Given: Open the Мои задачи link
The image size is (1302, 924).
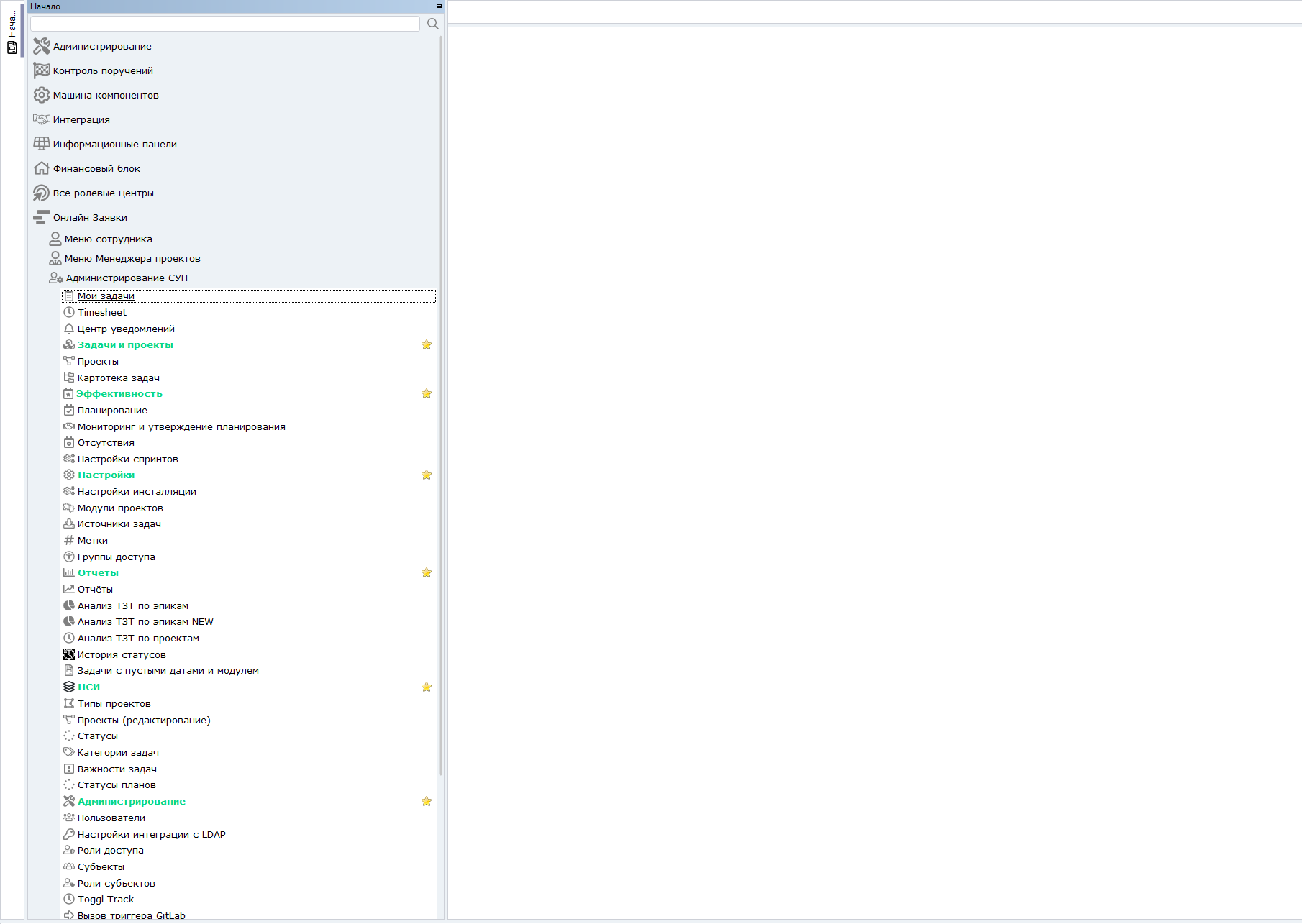Looking at the screenshot, I should pos(106,296).
